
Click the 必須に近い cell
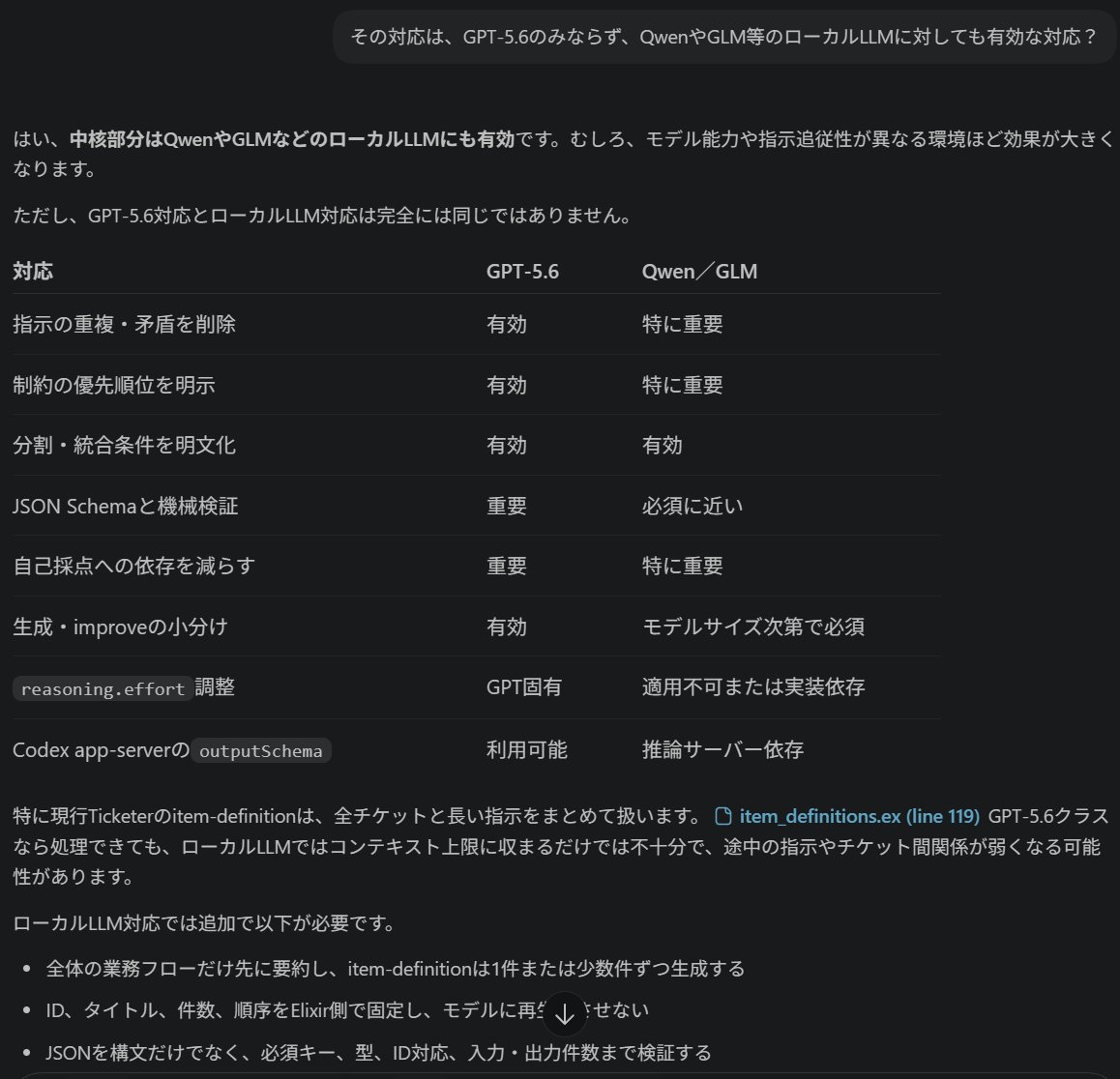(693, 506)
